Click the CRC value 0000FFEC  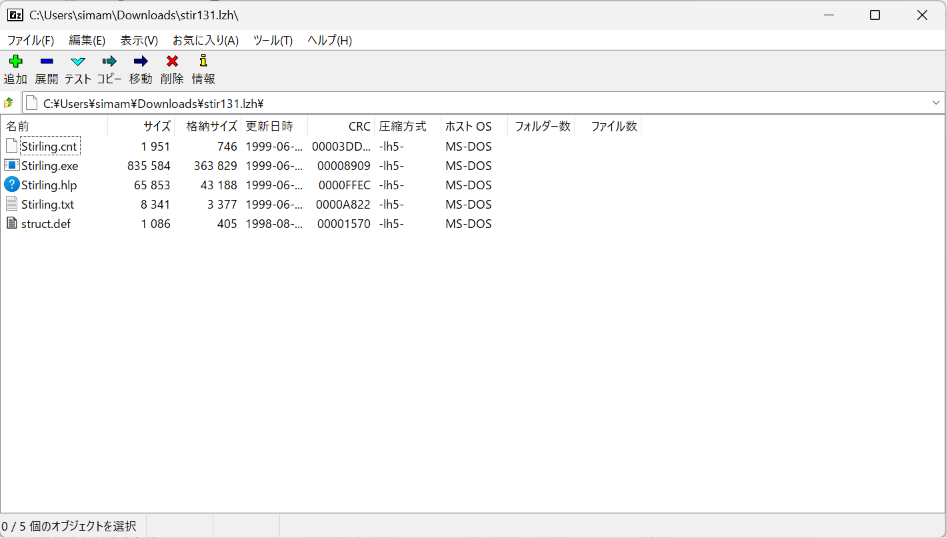pyautogui.click(x=344, y=185)
